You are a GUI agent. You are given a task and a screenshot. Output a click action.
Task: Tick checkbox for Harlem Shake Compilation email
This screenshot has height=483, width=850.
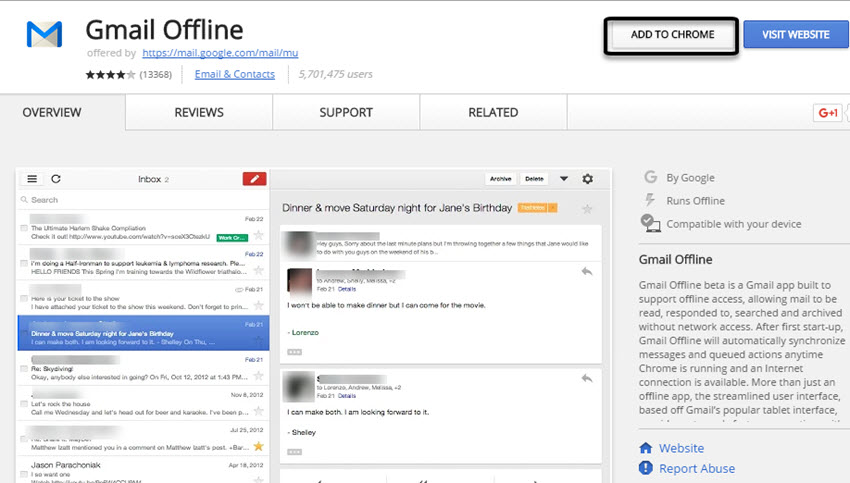[x=24, y=228]
